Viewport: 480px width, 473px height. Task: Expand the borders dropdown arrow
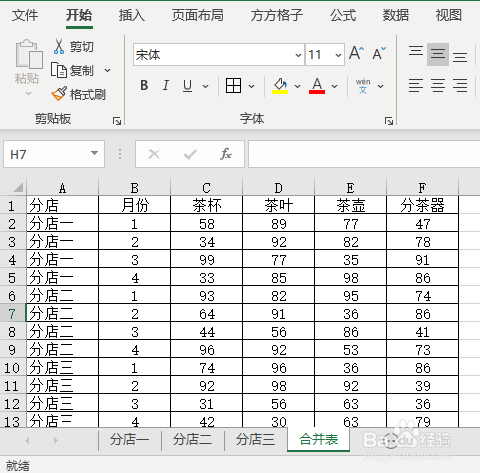252,86
